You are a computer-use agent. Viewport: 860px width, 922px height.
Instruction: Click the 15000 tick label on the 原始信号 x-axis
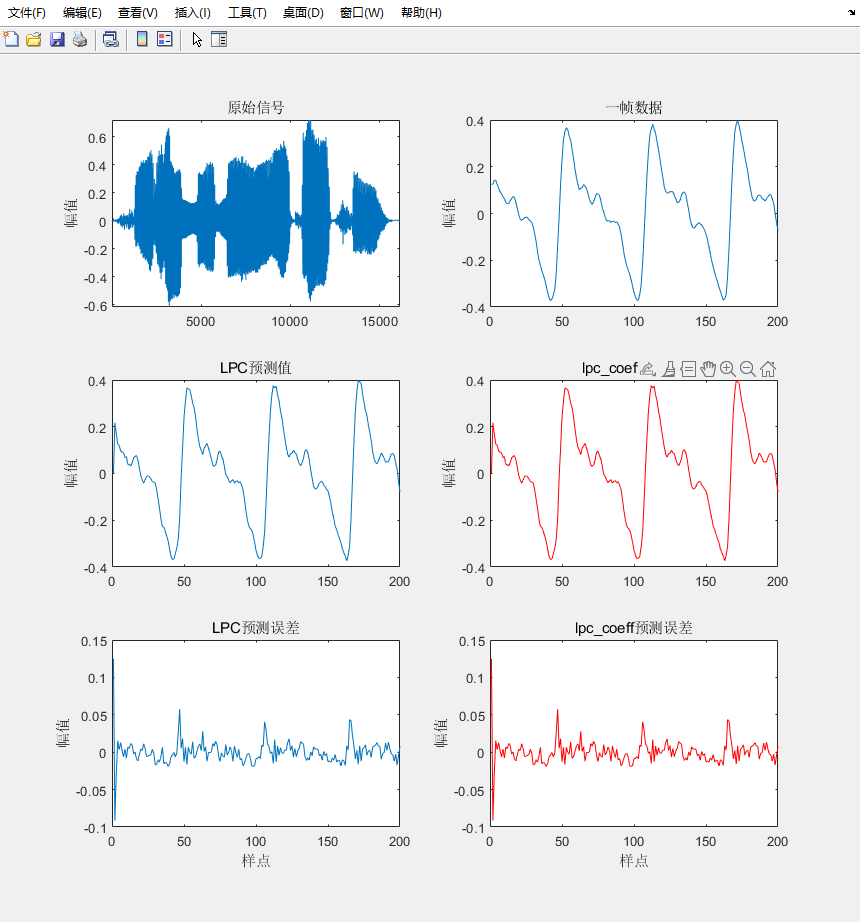tap(380, 322)
